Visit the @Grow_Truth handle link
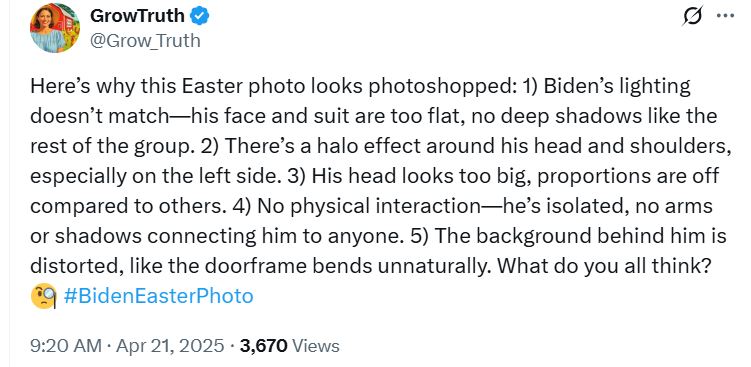The width and height of the screenshot is (751, 367). pos(145,41)
